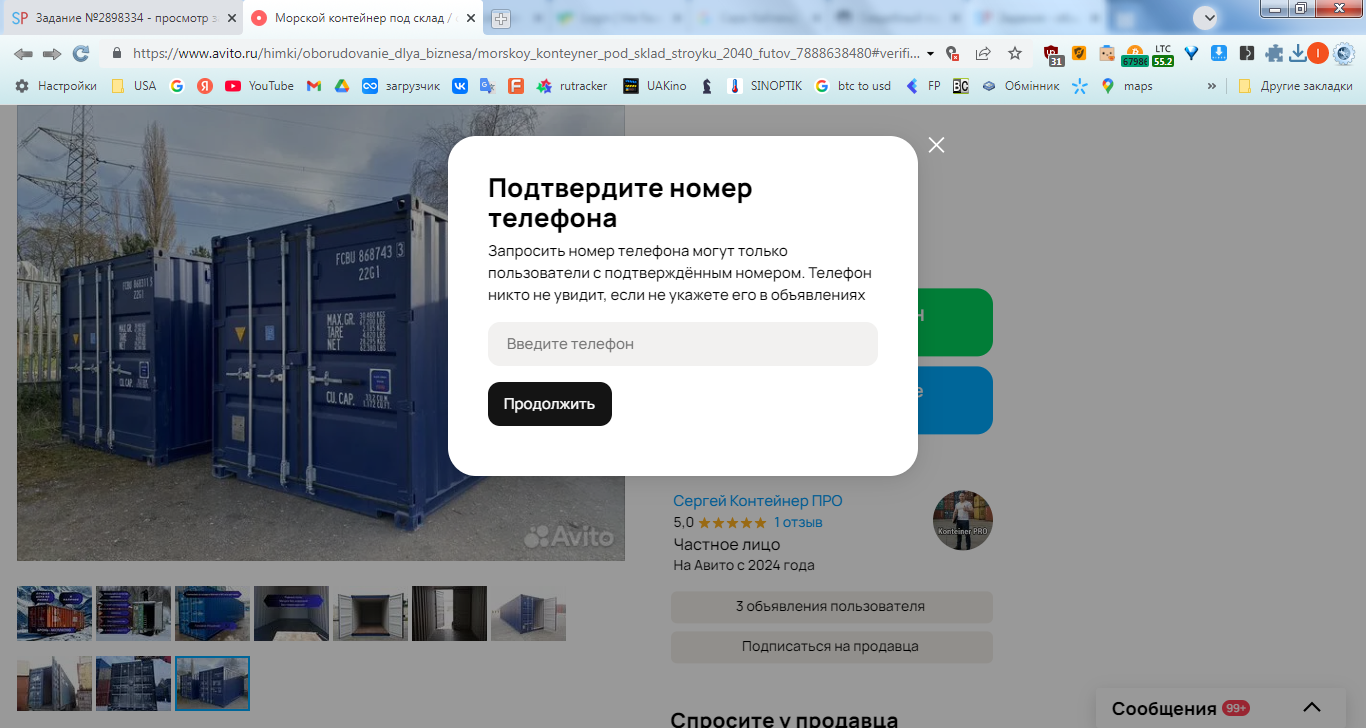Select the highlighted last row thumbnail
The image size is (1366, 728).
click(212, 683)
